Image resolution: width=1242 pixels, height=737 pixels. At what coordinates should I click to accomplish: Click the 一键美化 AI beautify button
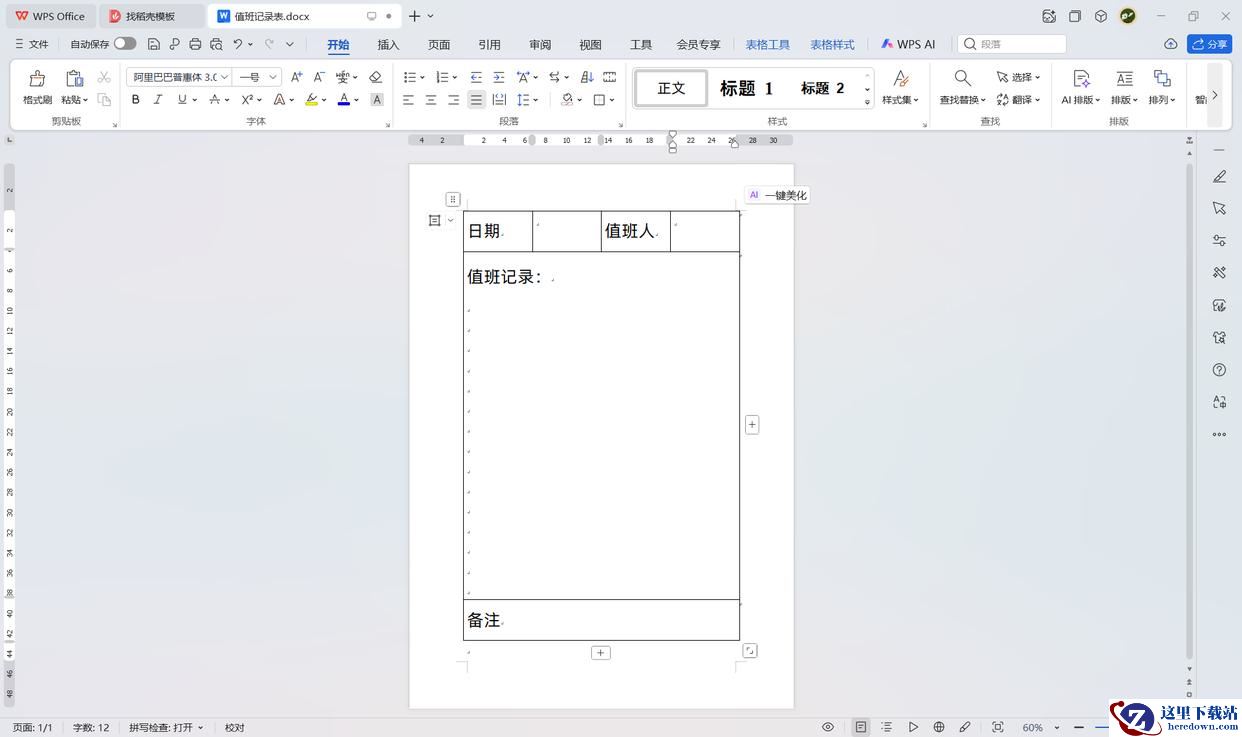[x=777, y=195]
